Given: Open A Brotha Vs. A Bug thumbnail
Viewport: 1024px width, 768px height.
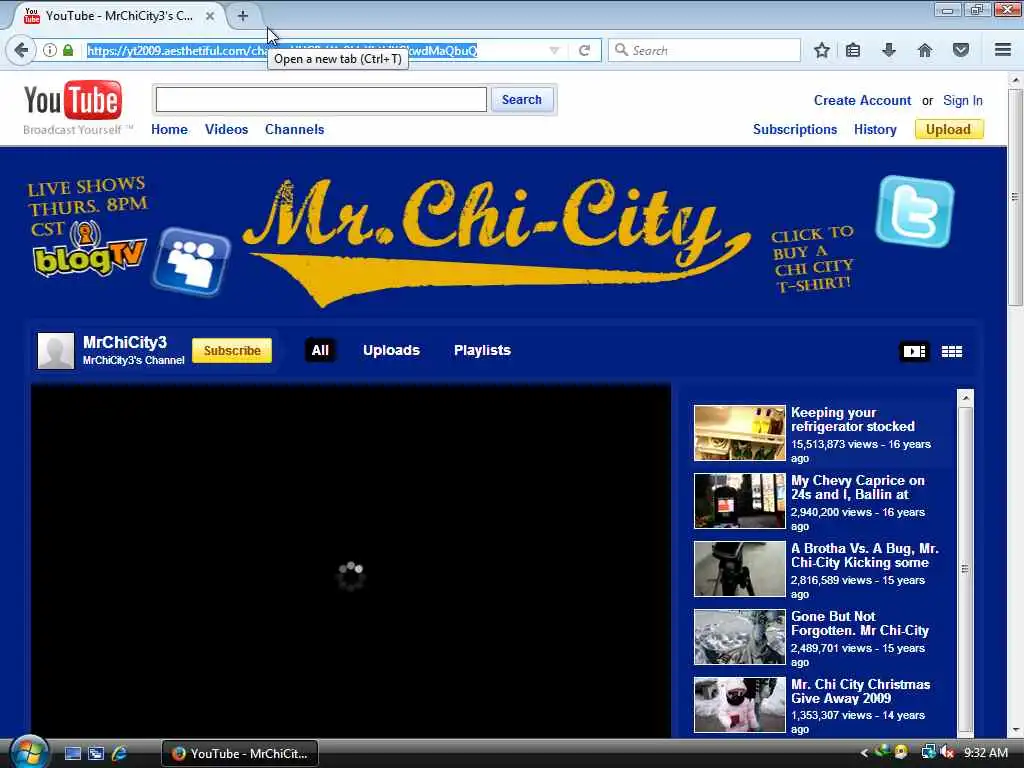Looking at the screenshot, I should pos(739,569).
